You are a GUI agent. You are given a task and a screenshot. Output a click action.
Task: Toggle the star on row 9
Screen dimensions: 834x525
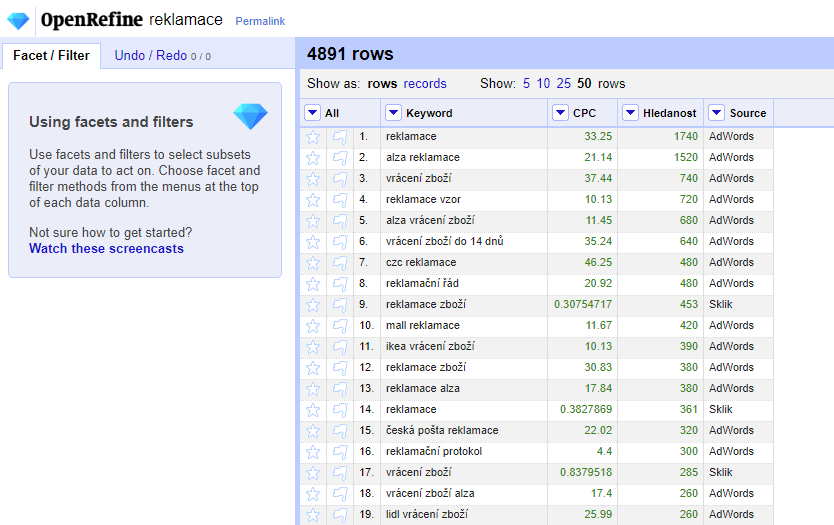pos(313,305)
